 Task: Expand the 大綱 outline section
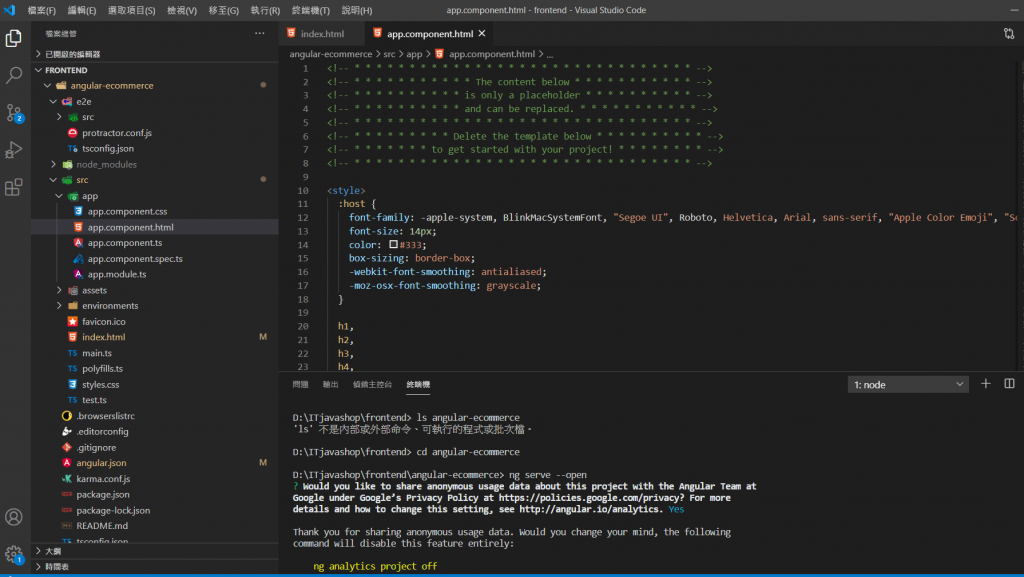click(53, 551)
